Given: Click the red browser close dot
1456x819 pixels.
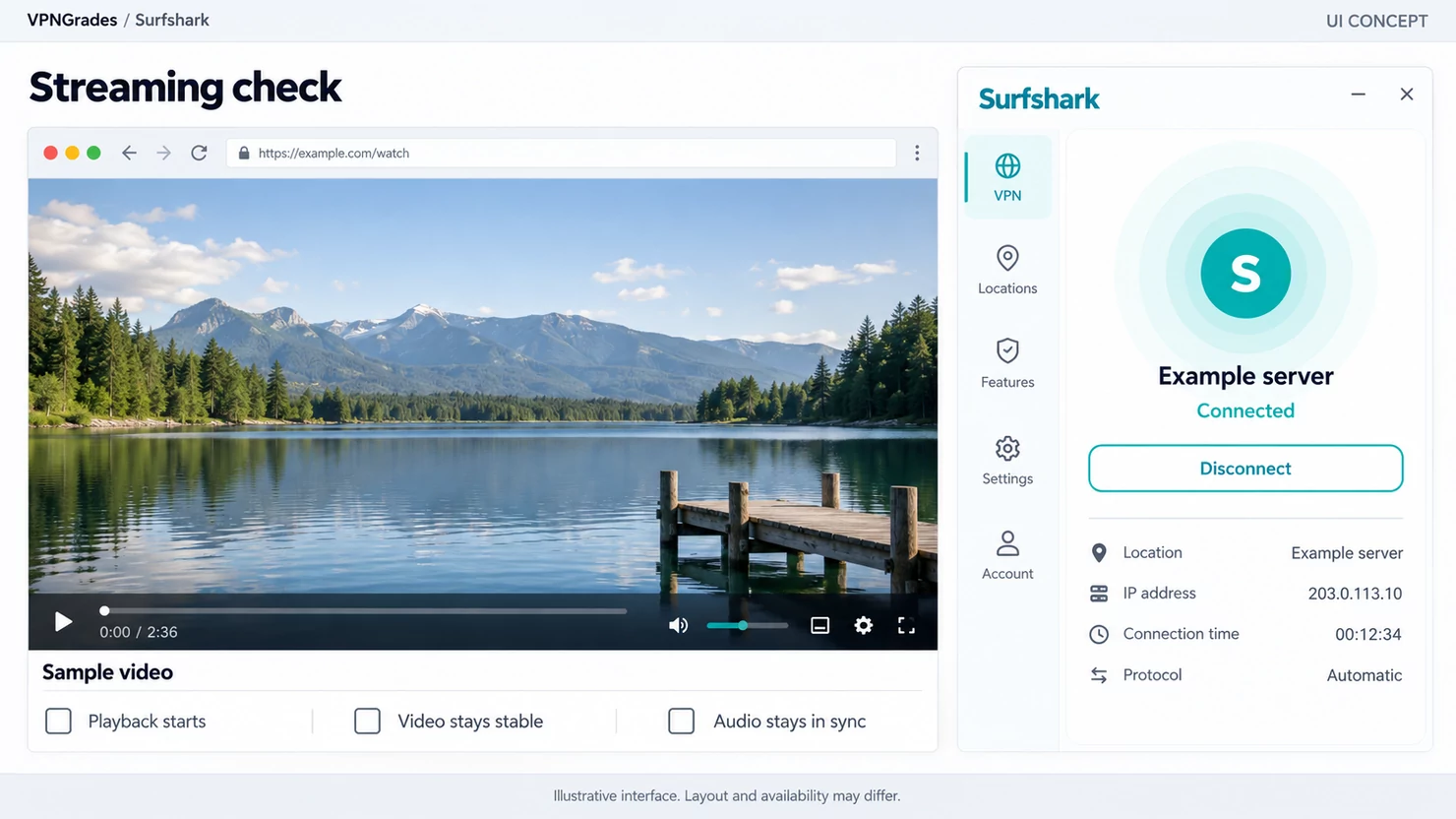Looking at the screenshot, I should tap(50, 153).
